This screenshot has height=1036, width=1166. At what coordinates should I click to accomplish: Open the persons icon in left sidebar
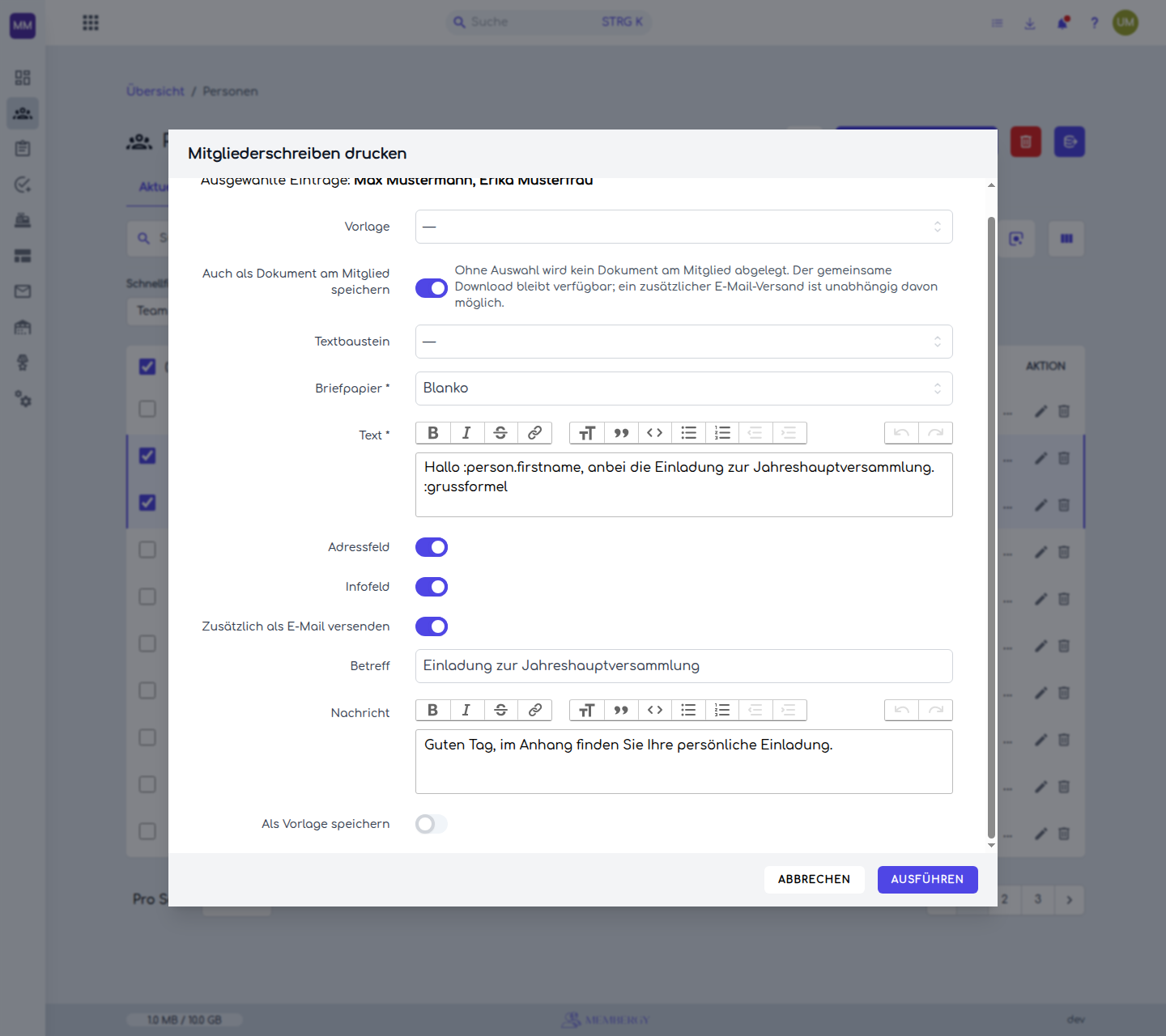coord(23,113)
